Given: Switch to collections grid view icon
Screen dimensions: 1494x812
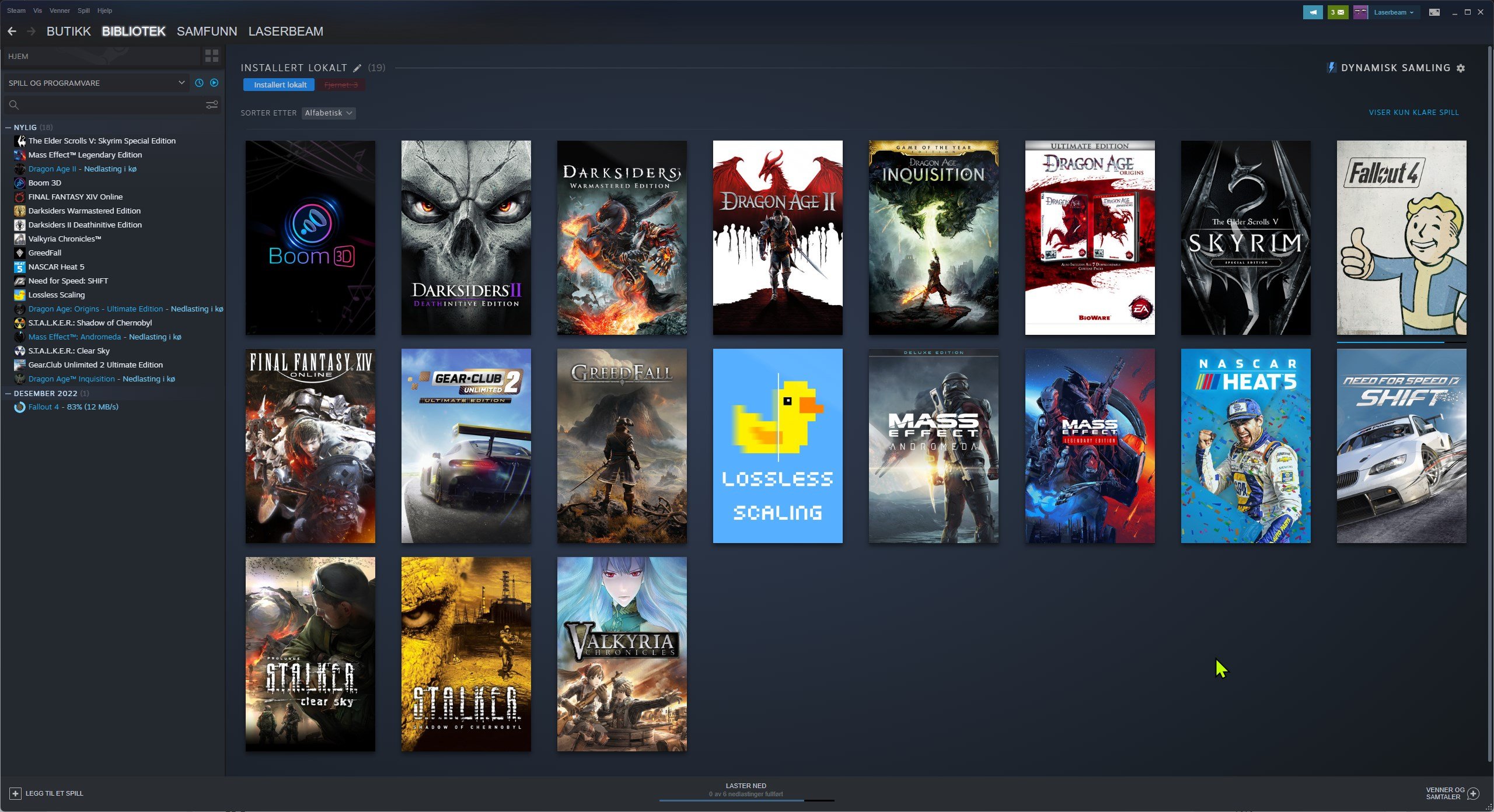Looking at the screenshot, I should coord(212,56).
